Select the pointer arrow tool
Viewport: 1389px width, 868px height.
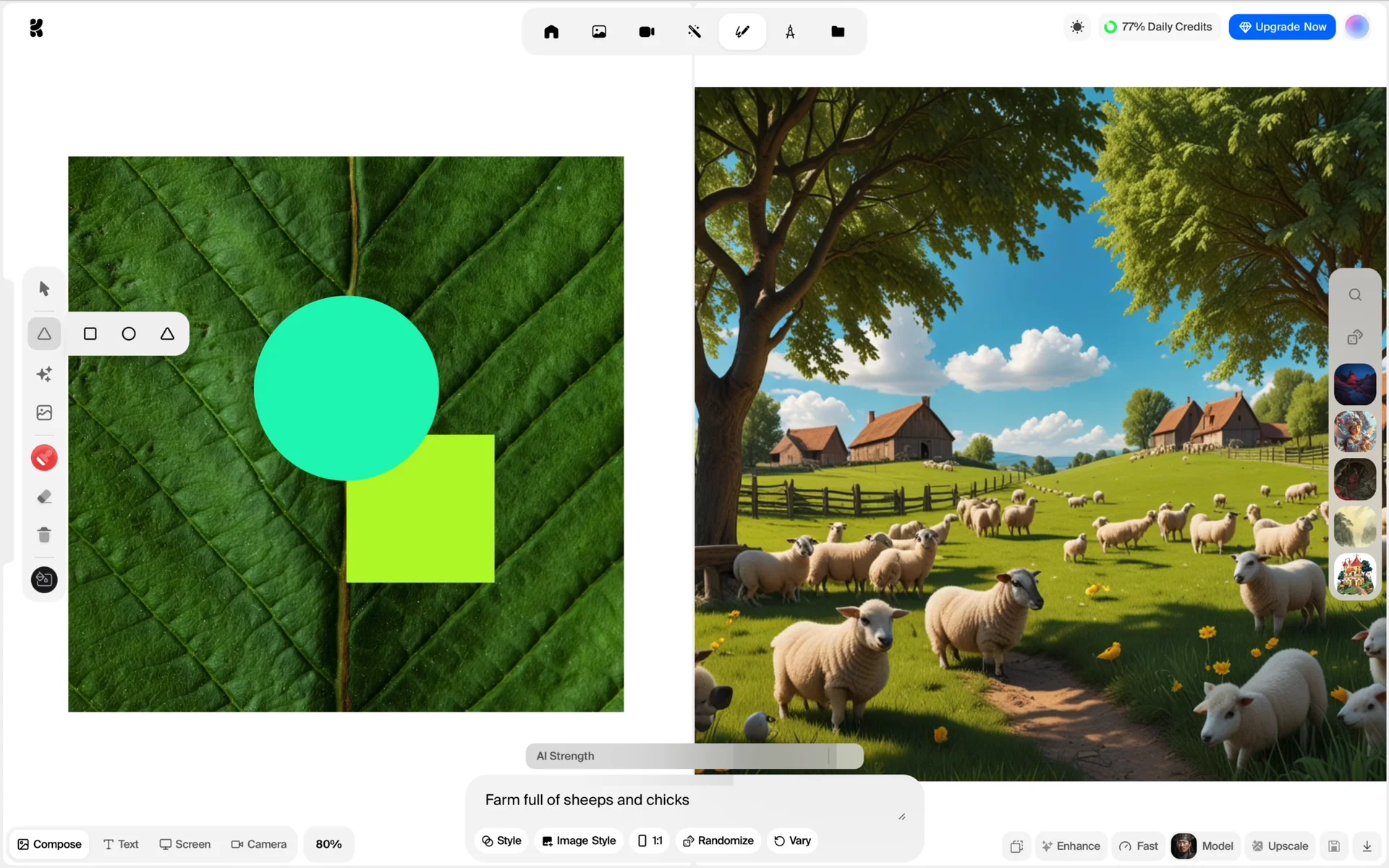click(x=44, y=289)
